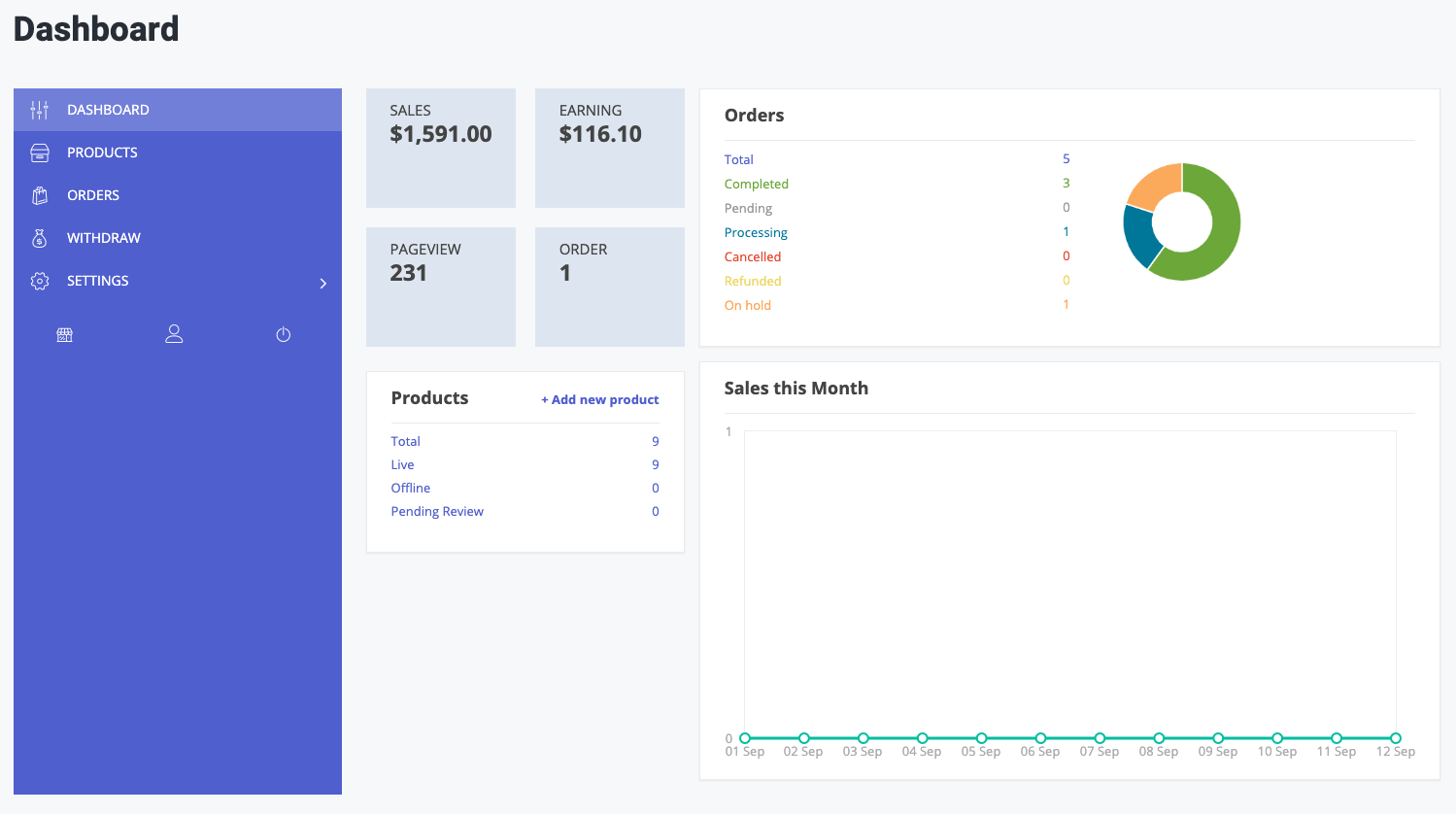The height and width of the screenshot is (814, 1456).
Task: Open the Completed orders link
Action: (756, 184)
